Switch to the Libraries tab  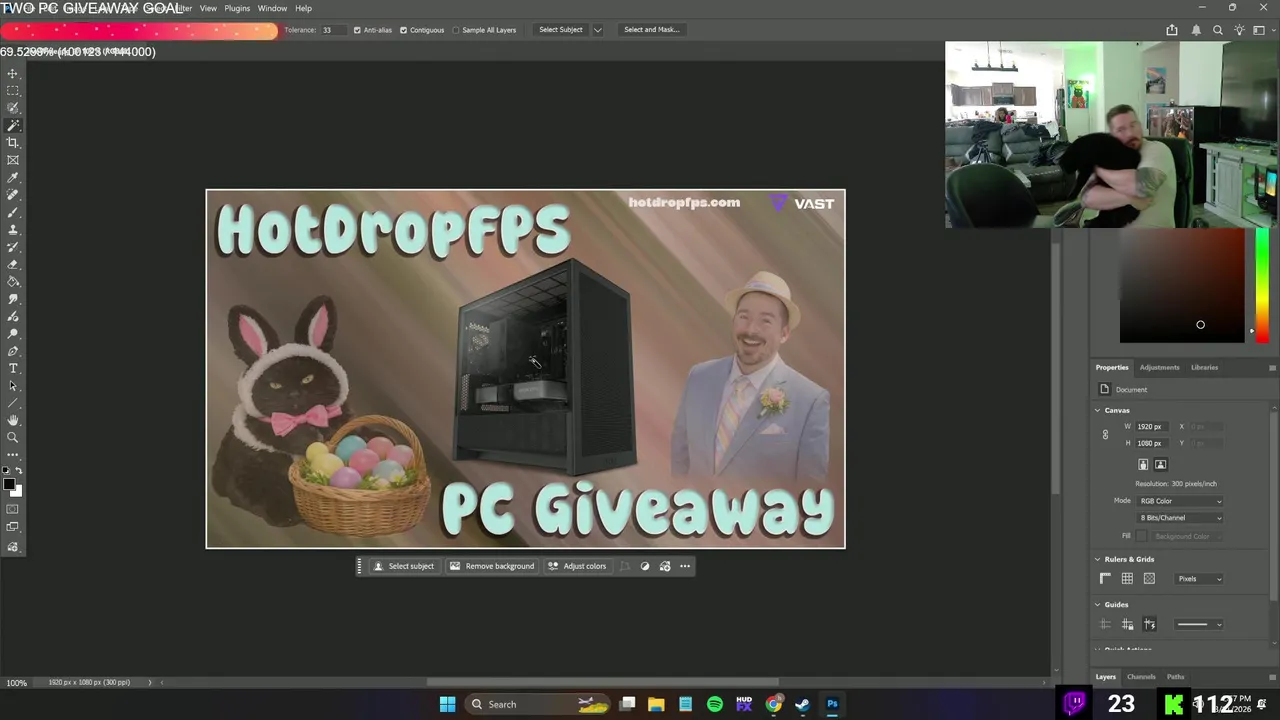(1204, 368)
